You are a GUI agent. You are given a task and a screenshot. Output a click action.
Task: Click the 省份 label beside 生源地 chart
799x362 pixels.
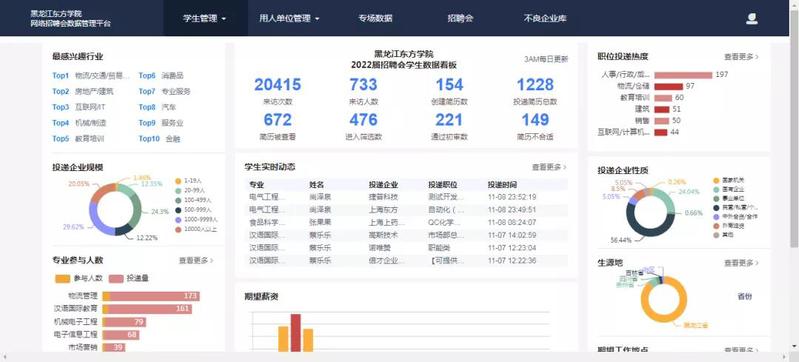745,296
